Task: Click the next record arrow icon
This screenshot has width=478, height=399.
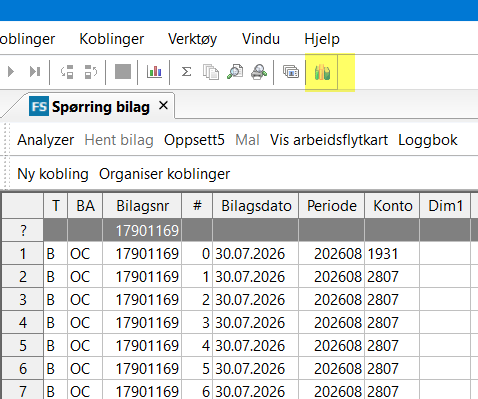Action: [x=11, y=72]
